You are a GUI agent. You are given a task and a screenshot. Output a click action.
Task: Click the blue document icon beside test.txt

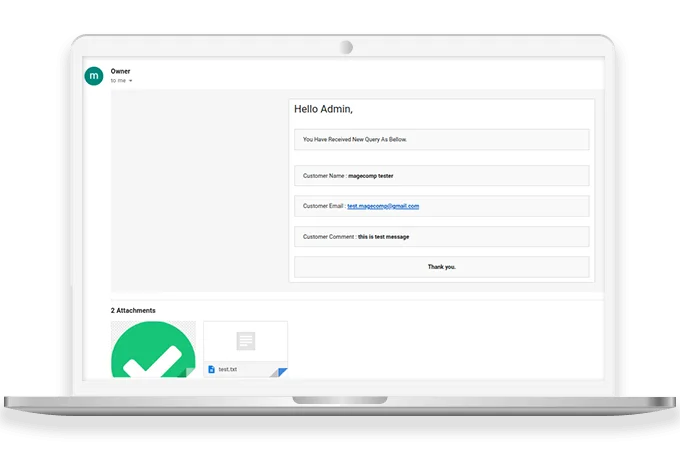pyautogui.click(x=211, y=369)
